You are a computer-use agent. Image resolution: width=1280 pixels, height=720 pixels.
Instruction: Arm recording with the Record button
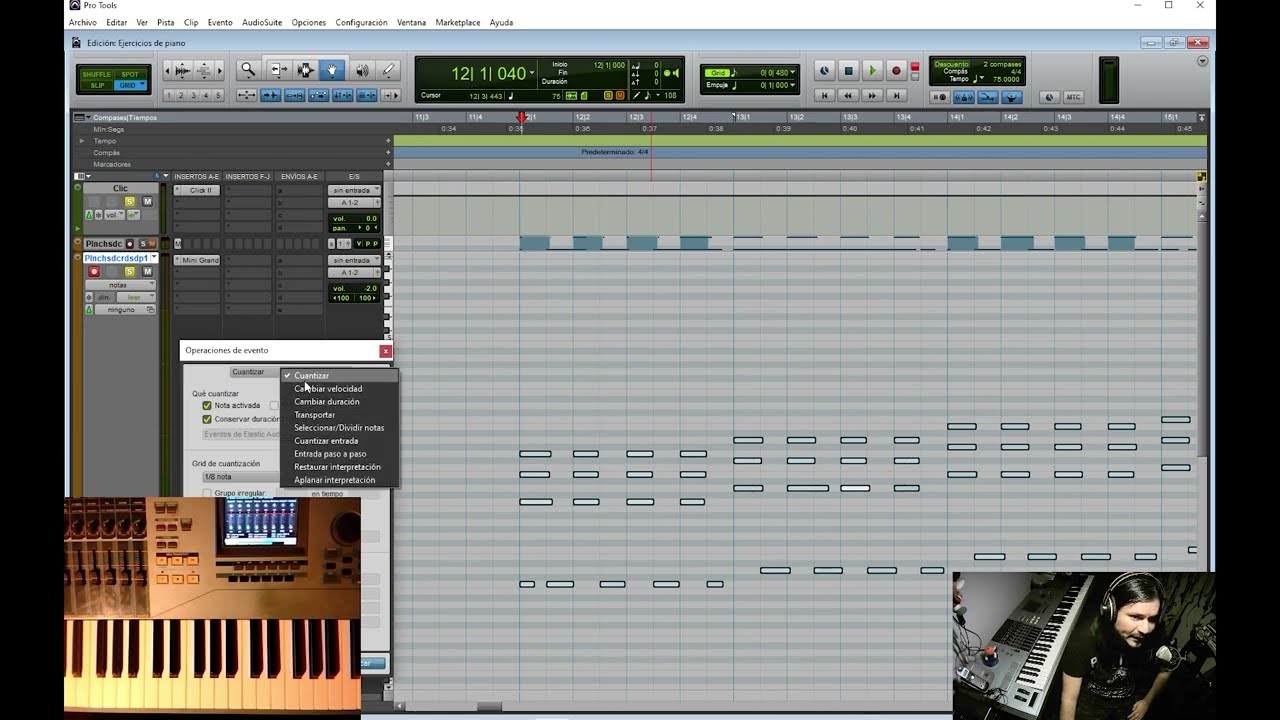tap(896, 71)
